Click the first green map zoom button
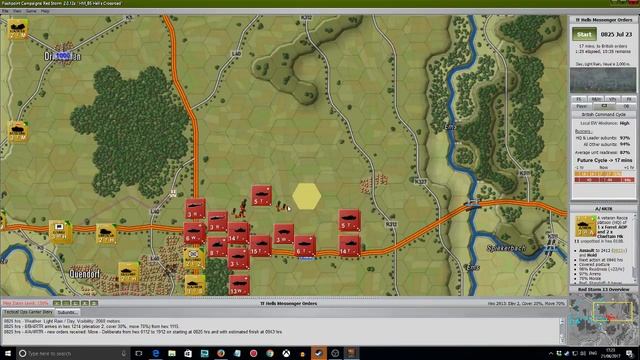Screen dimensions: 640x360 (x=57, y=303)
